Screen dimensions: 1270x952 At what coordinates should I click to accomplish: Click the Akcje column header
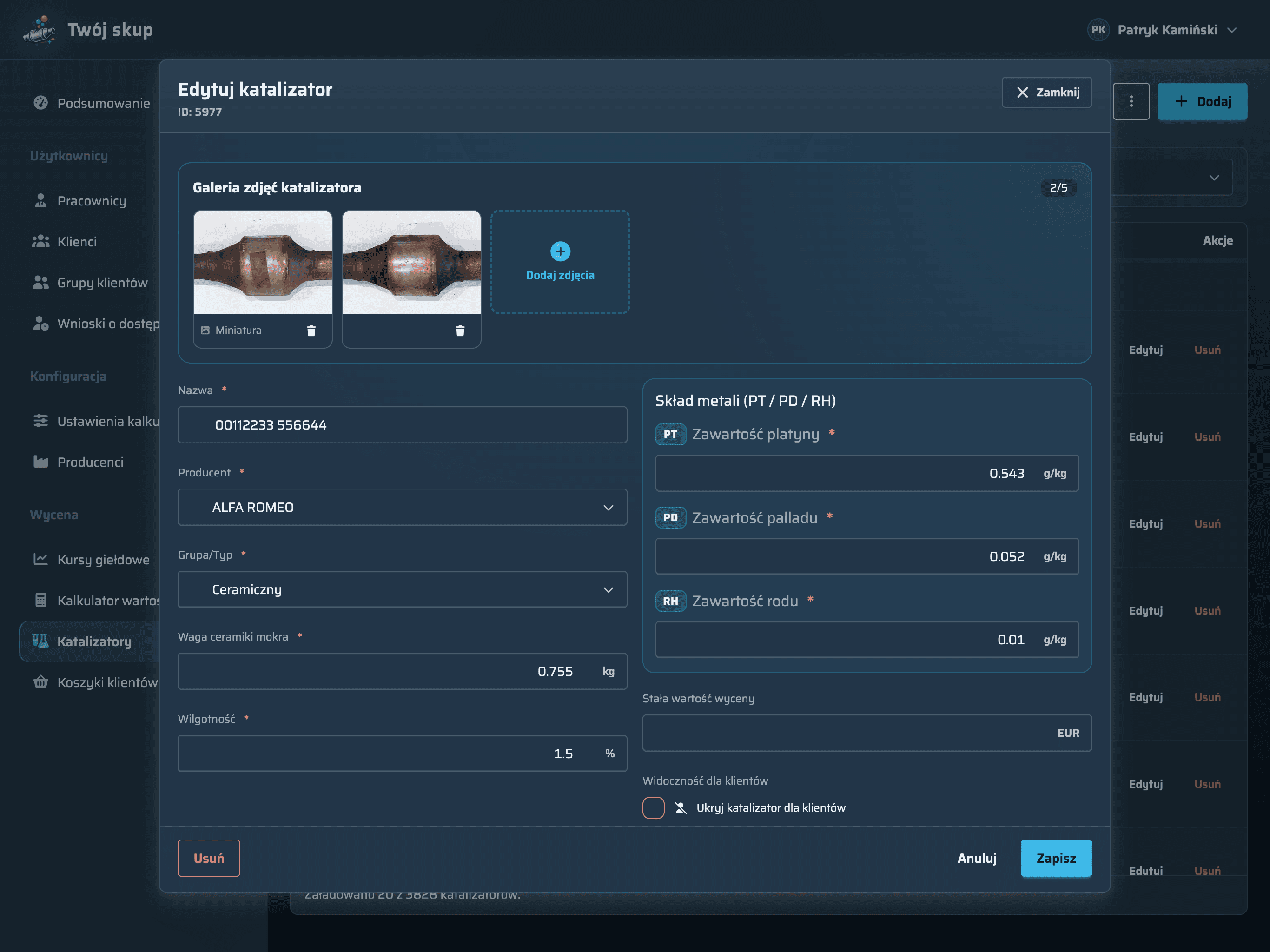pyautogui.click(x=1218, y=241)
